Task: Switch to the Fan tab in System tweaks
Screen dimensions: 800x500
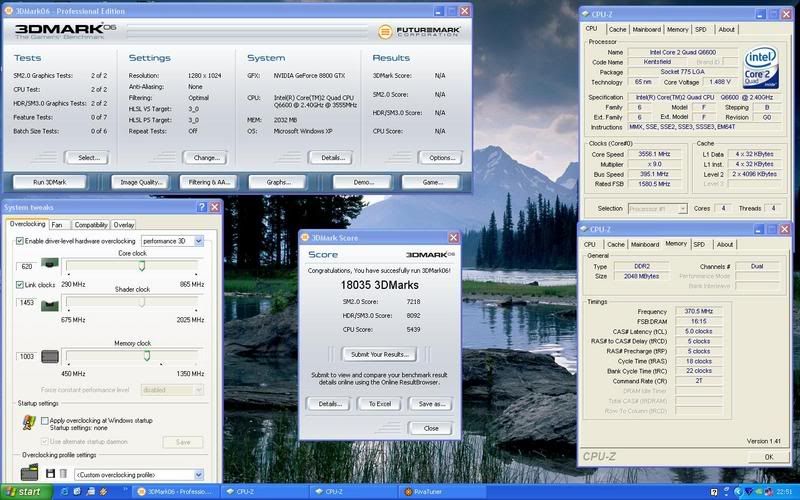Action: (x=58, y=225)
